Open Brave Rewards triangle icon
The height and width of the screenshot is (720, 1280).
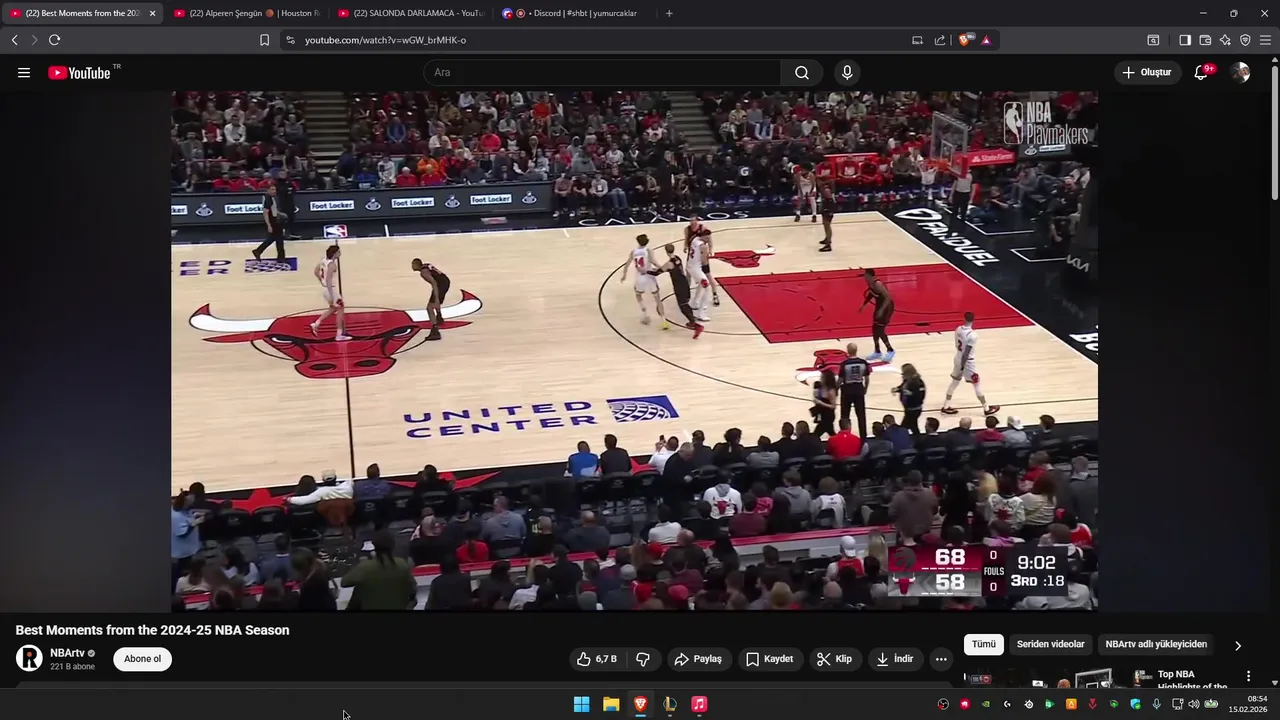[x=986, y=40]
